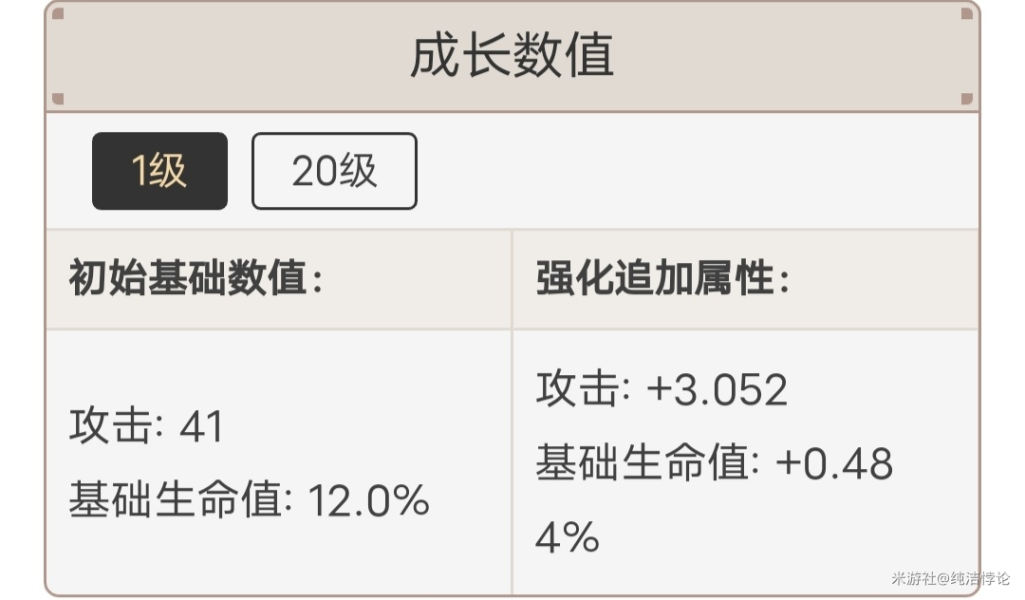Viewport: 1025px width, 600px height.
Task: Click top-left corner ornament of title bar
Action: pos(58,14)
